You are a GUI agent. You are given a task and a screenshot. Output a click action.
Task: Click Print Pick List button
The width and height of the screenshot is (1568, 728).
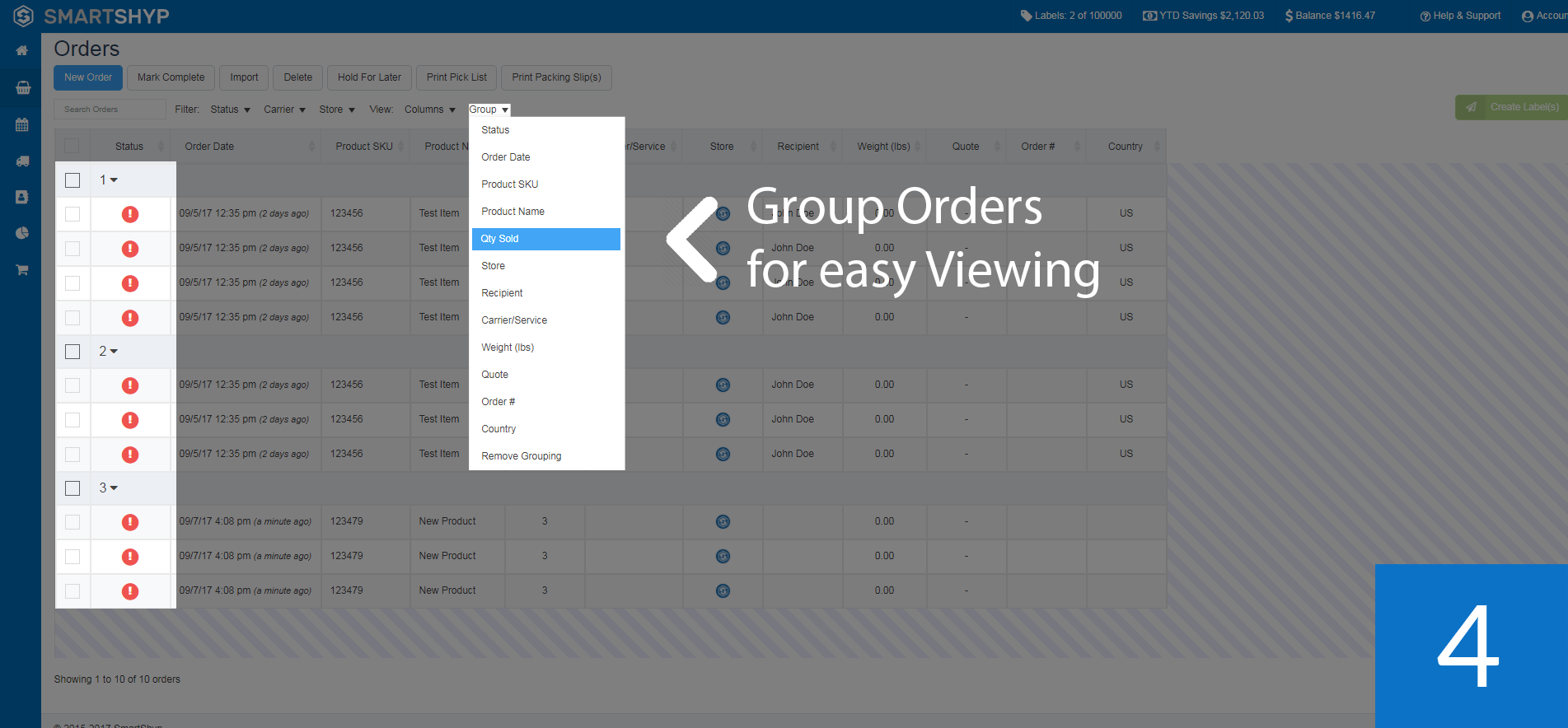coord(456,77)
